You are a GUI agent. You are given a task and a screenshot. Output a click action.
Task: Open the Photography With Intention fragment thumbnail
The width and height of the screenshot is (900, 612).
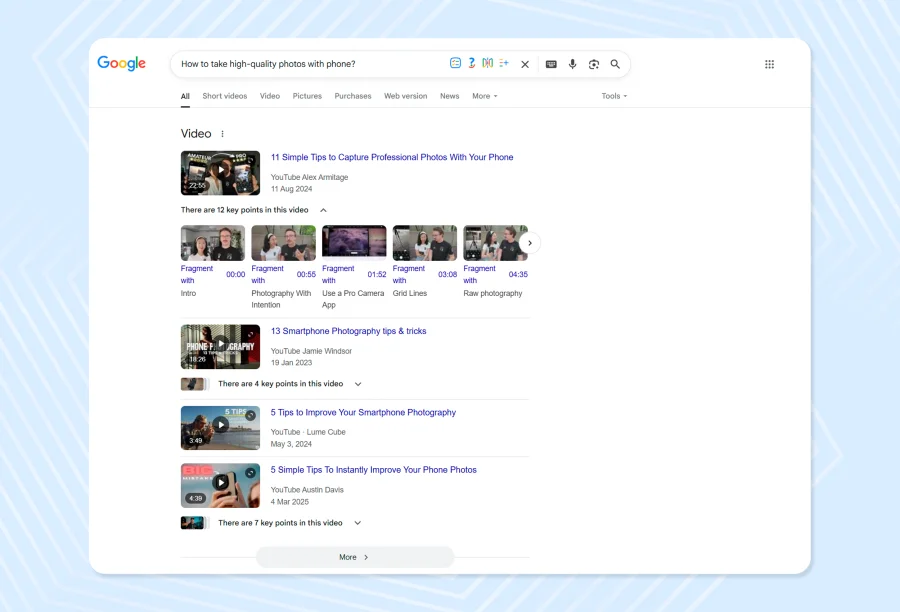coord(284,243)
